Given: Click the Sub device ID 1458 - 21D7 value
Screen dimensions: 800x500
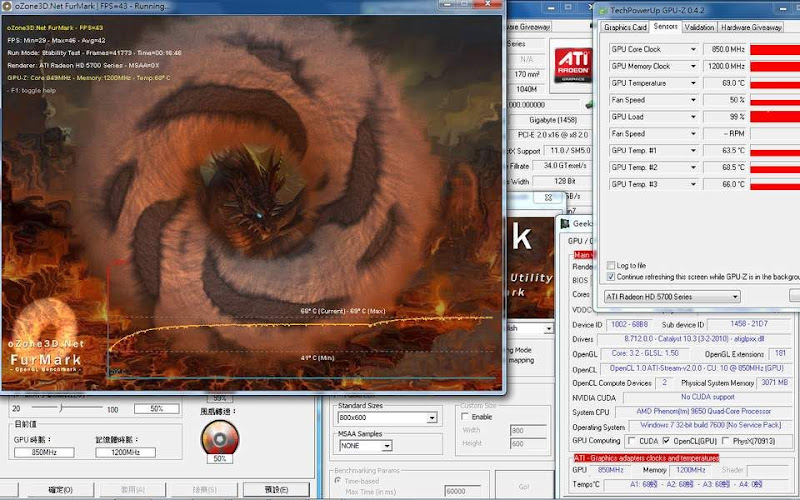Looking at the screenshot, I should 748,323.
